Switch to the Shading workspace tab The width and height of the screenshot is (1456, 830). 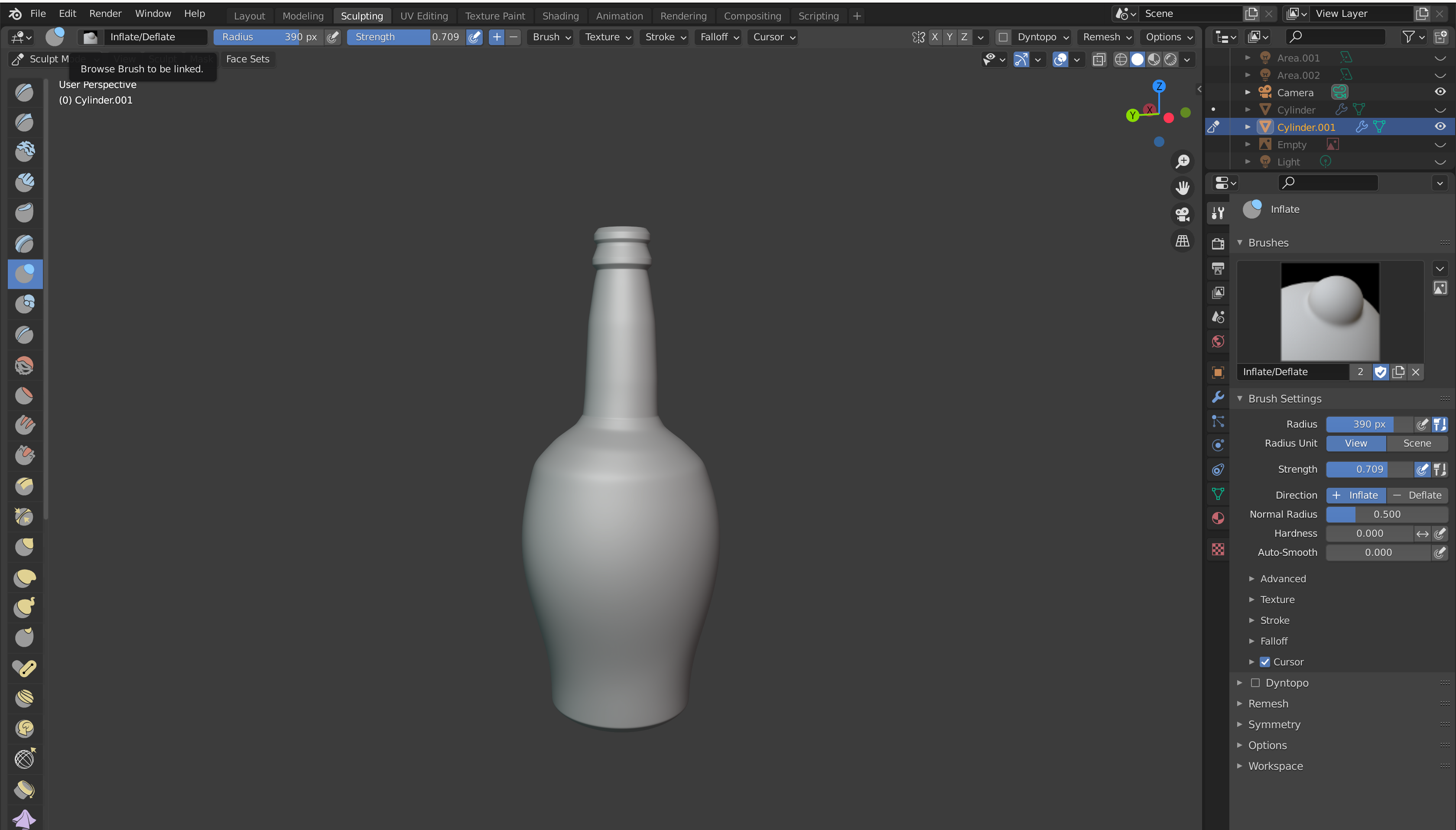point(560,16)
